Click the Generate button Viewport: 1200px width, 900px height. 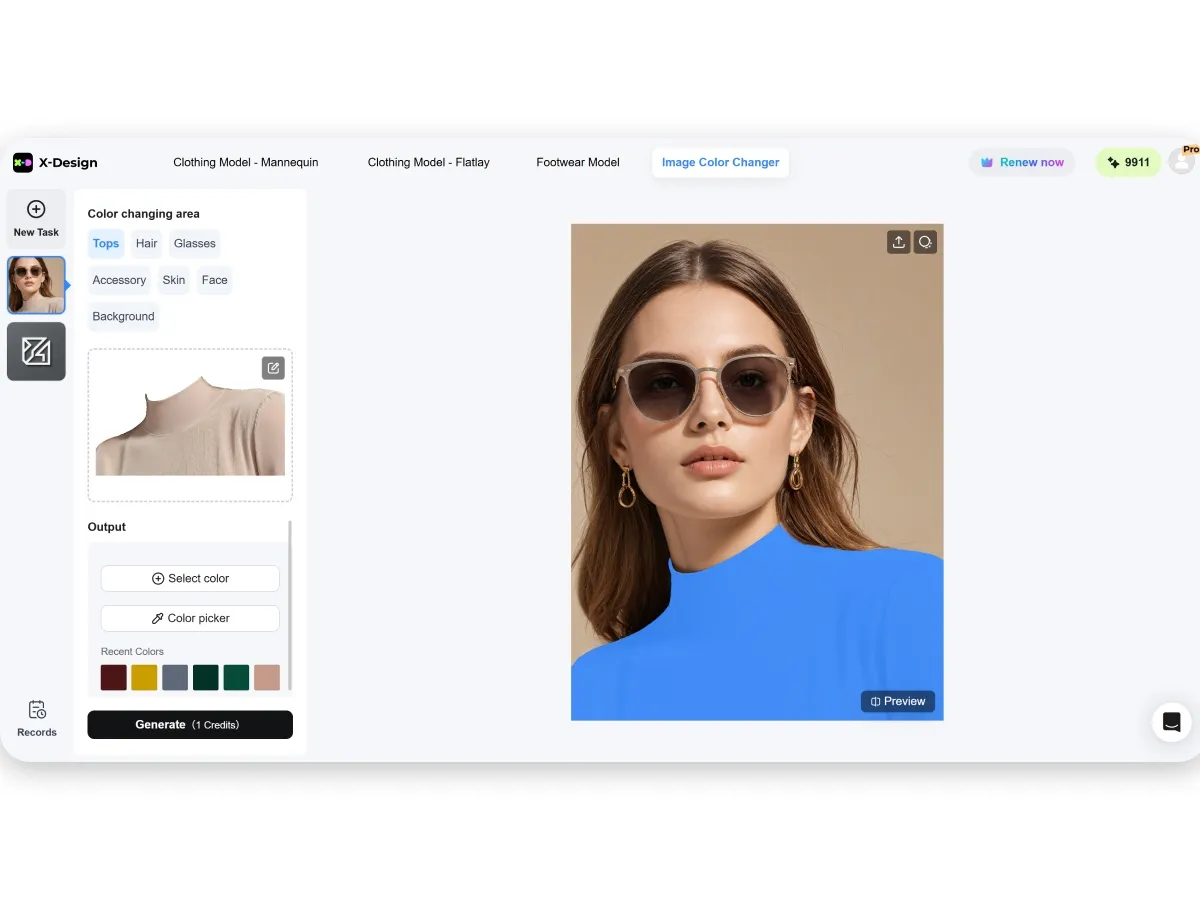click(x=190, y=725)
